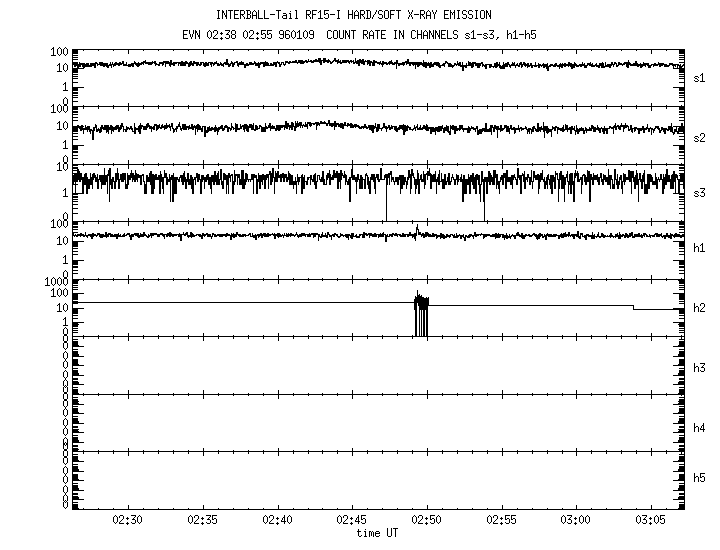Click the h1 channel label
720x550 pixels.
click(x=701, y=247)
